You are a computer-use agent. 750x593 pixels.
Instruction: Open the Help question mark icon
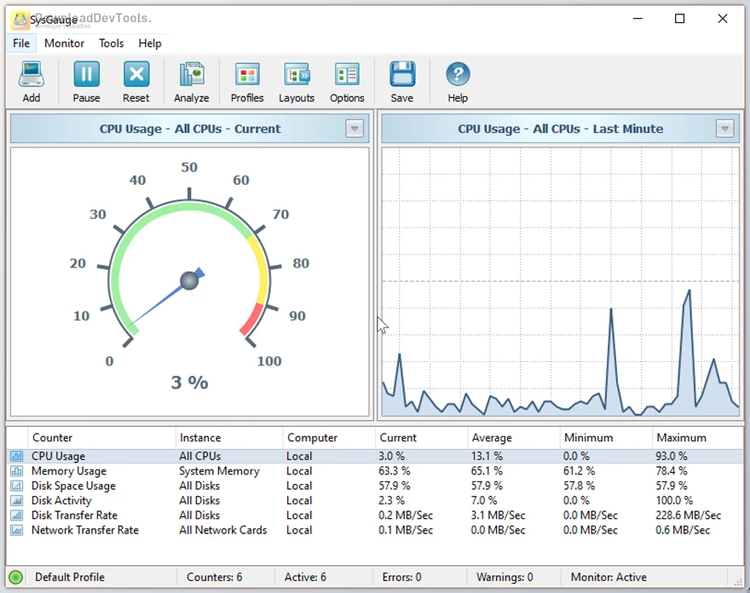pos(458,75)
